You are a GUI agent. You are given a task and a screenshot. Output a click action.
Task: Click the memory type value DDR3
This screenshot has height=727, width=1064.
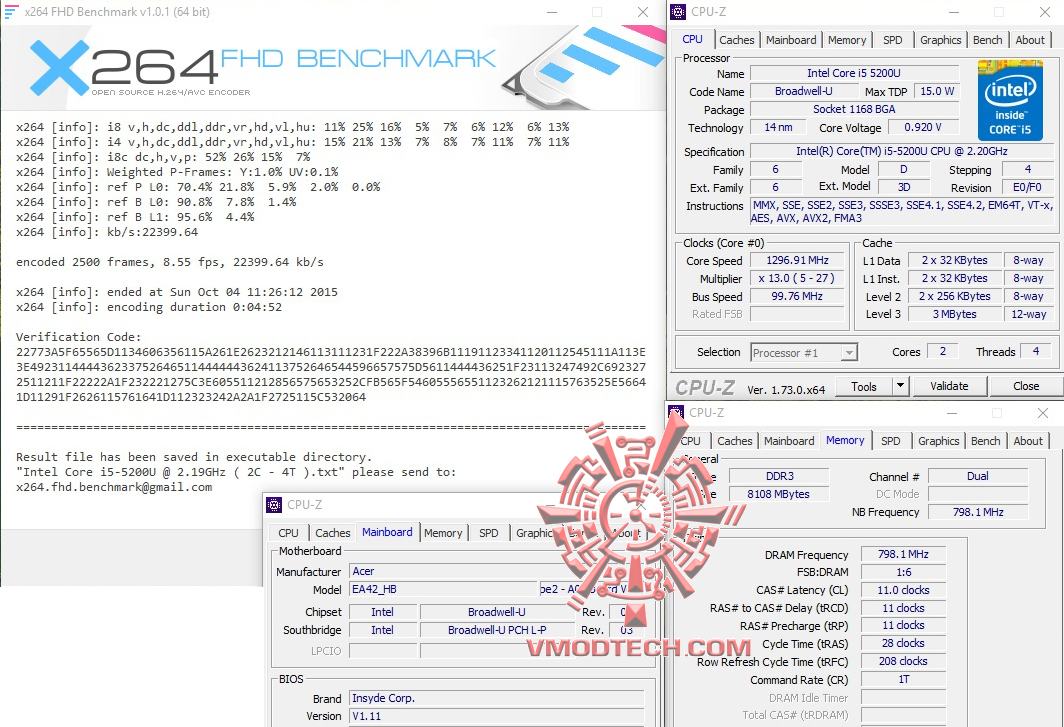click(779, 477)
